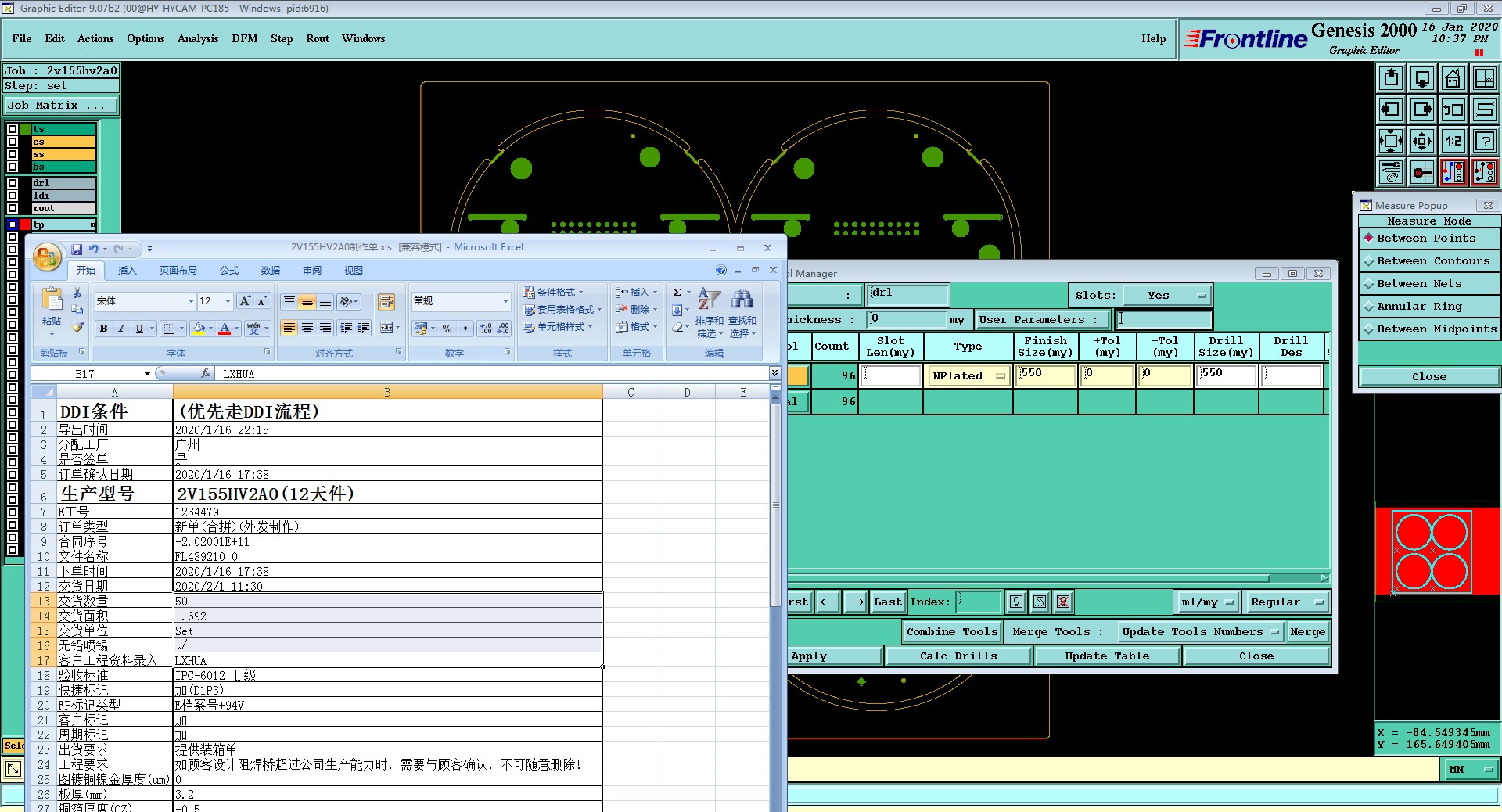The image size is (1502, 812).
Task: Toggle visibility box for the rout layer
Action: click(13, 208)
